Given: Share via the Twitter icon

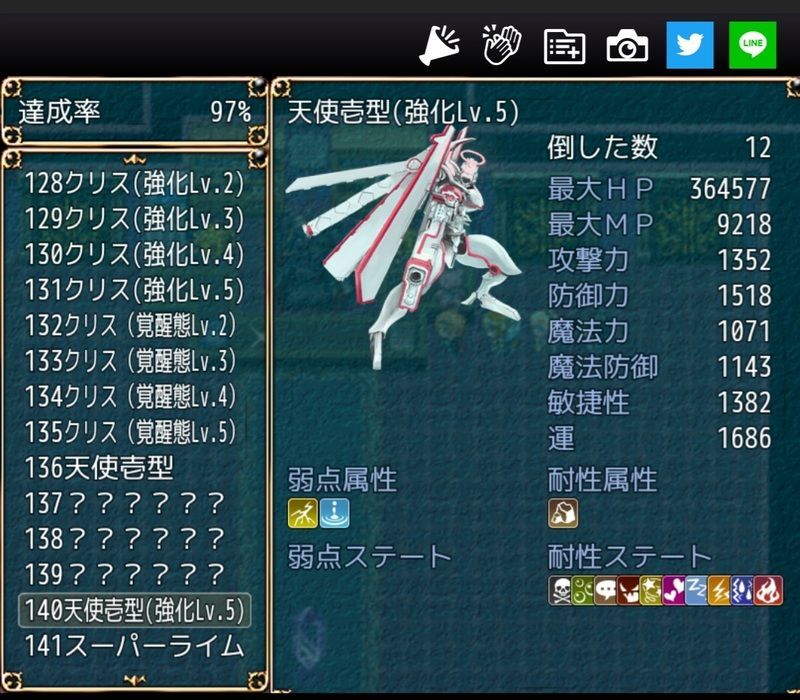Looking at the screenshot, I should [x=690, y=45].
